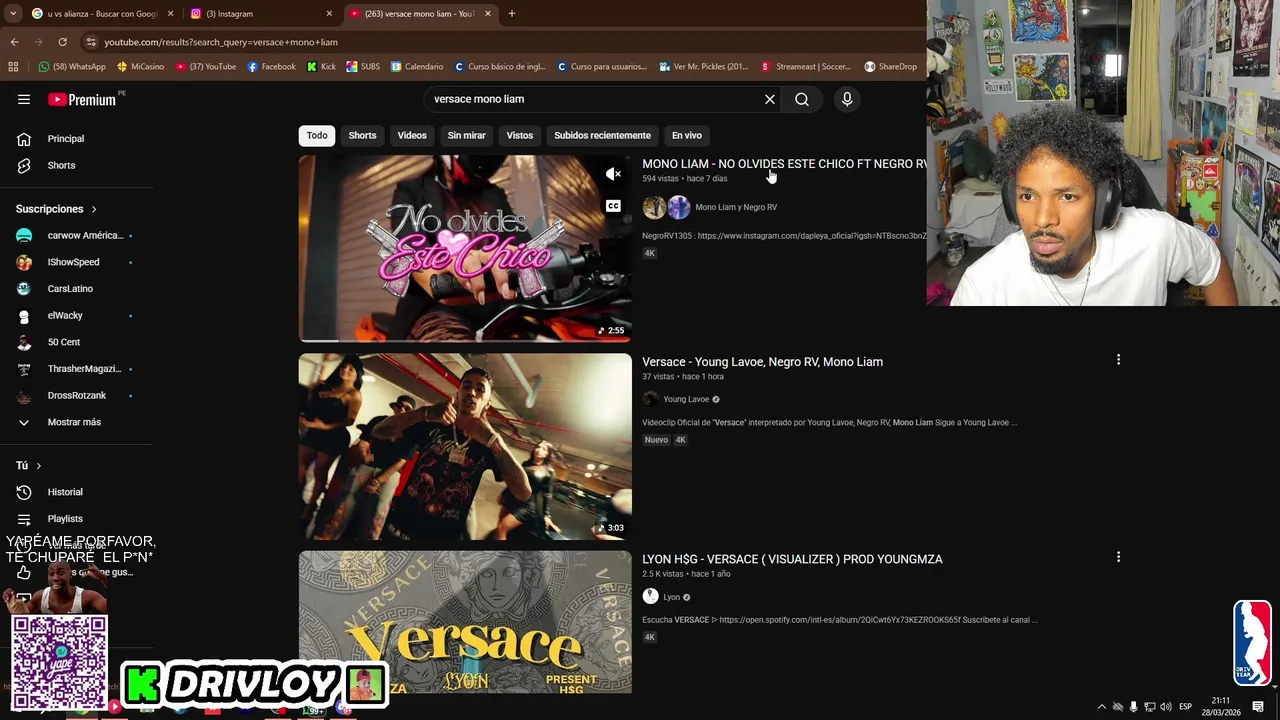Open the Young Lavoe channel link
The width and height of the screenshot is (1280, 720).
point(686,399)
